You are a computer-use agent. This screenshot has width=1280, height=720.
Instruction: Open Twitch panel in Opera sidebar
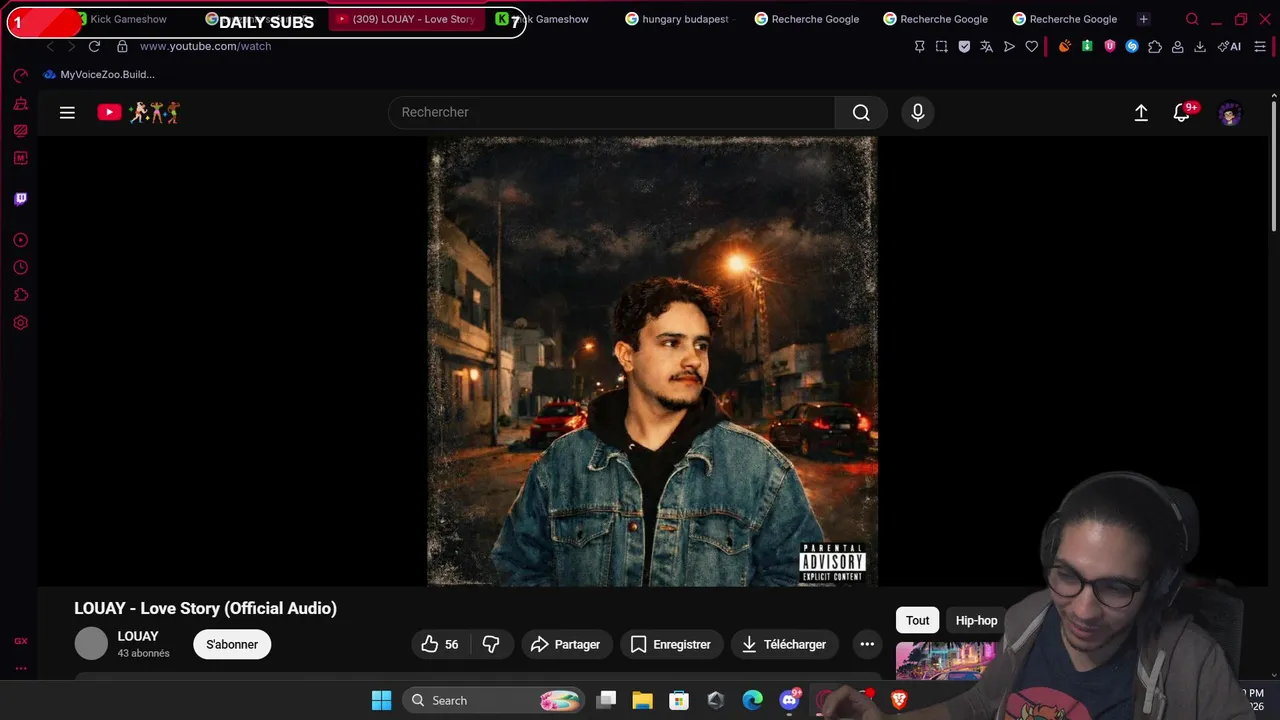(20, 199)
